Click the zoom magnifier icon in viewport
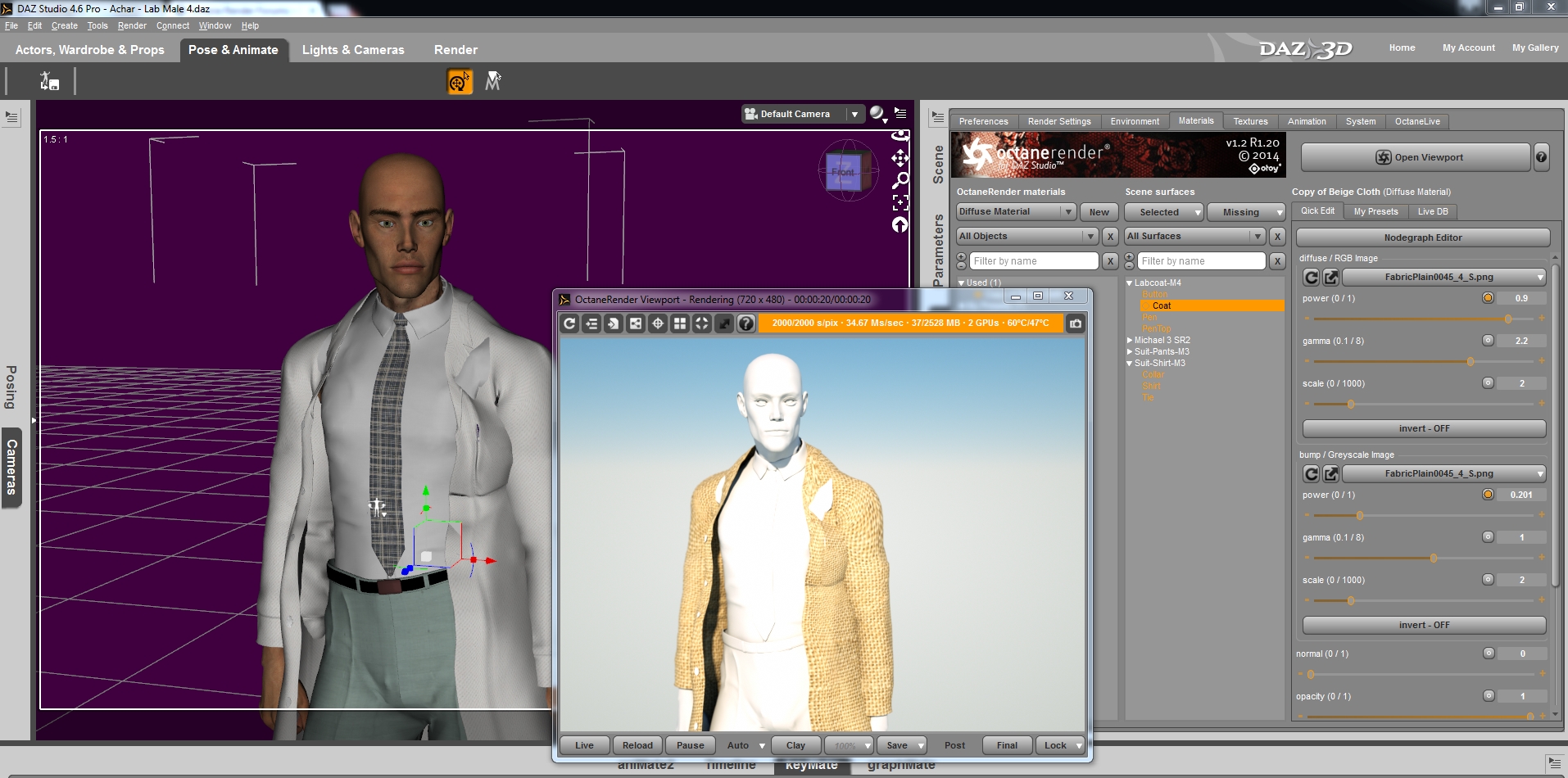1568x778 pixels. (900, 179)
